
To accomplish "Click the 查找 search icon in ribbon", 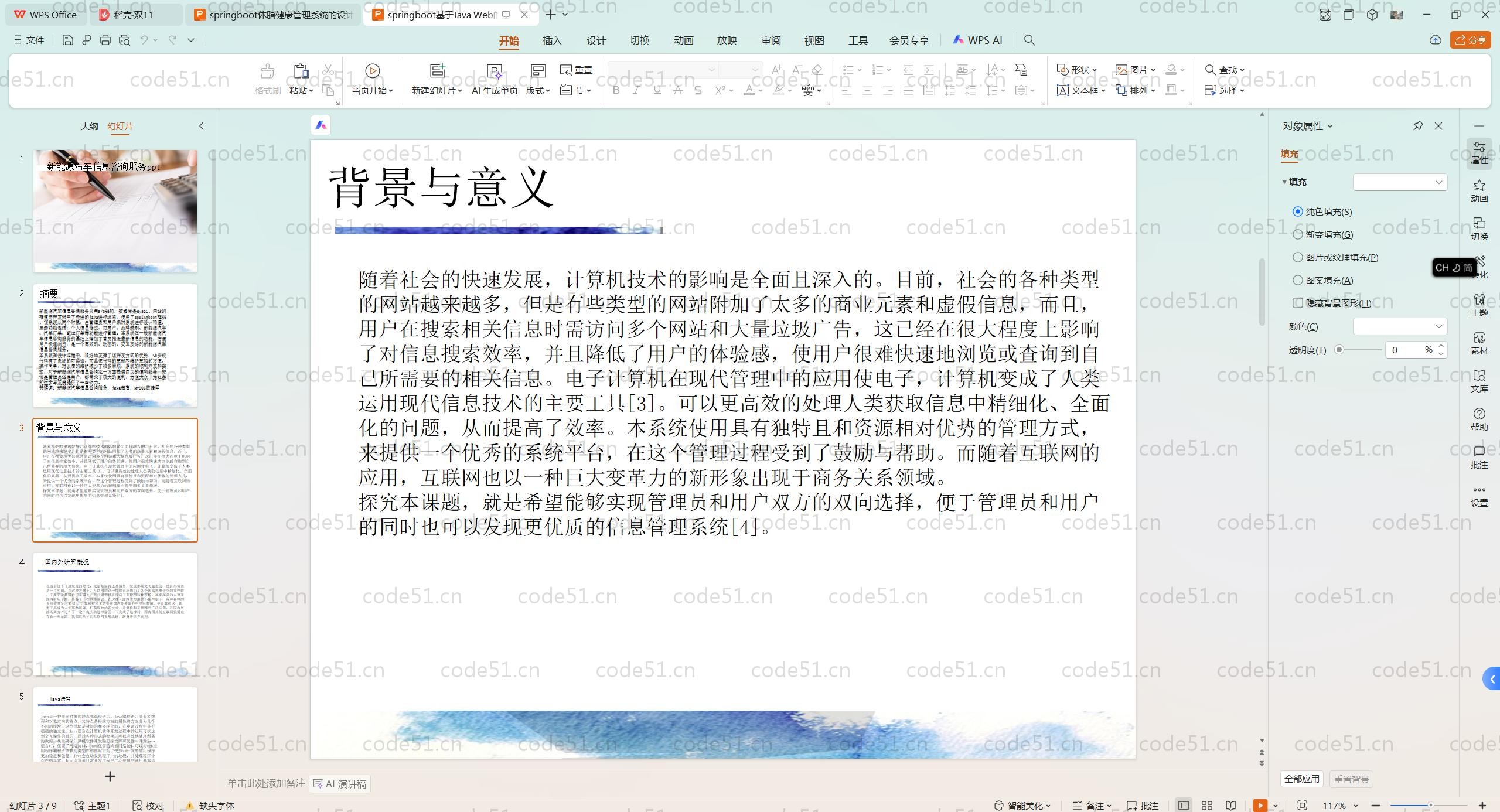I will coord(1211,70).
